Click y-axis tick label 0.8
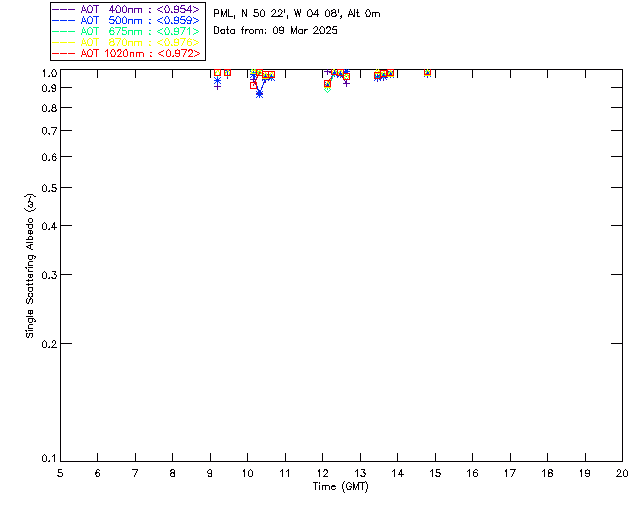 point(49,108)
